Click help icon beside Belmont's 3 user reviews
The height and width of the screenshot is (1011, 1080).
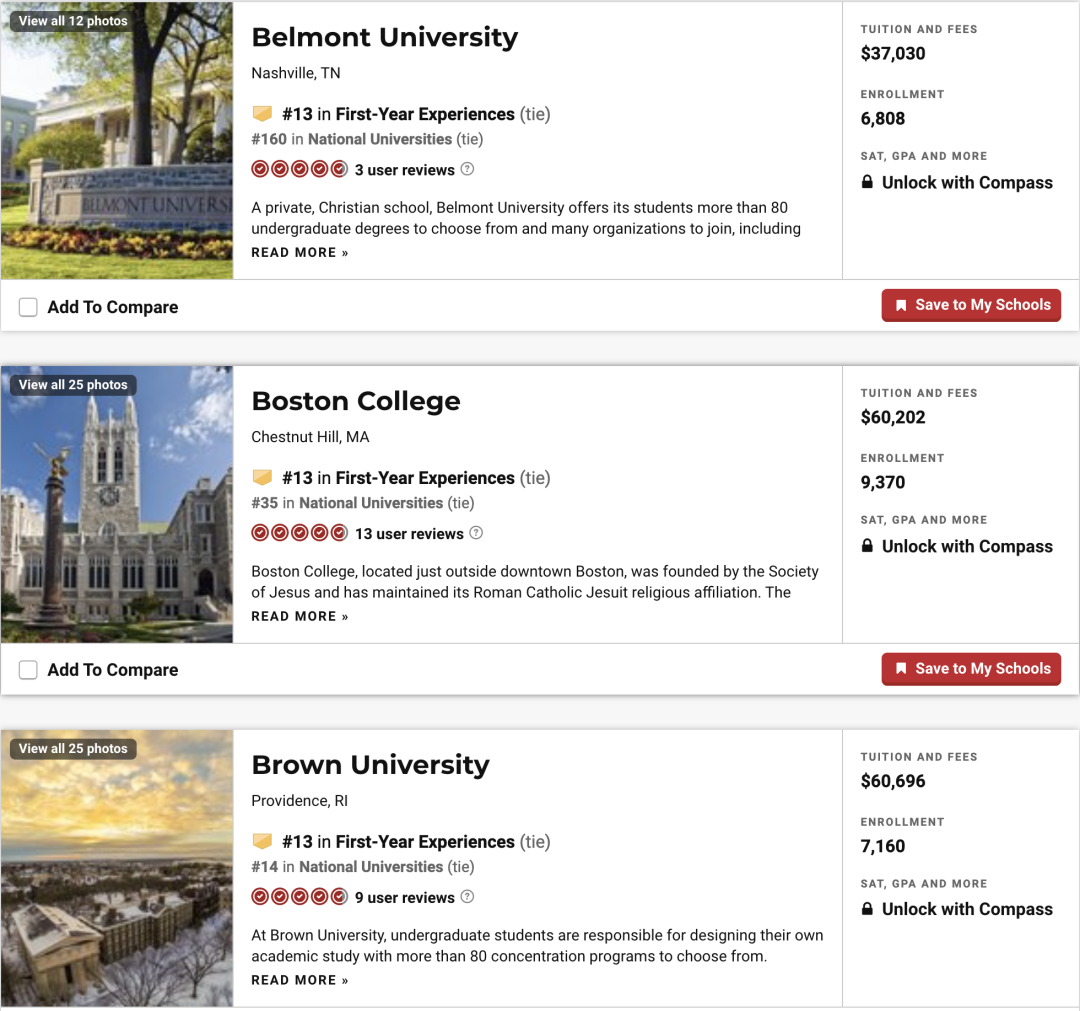467,169
